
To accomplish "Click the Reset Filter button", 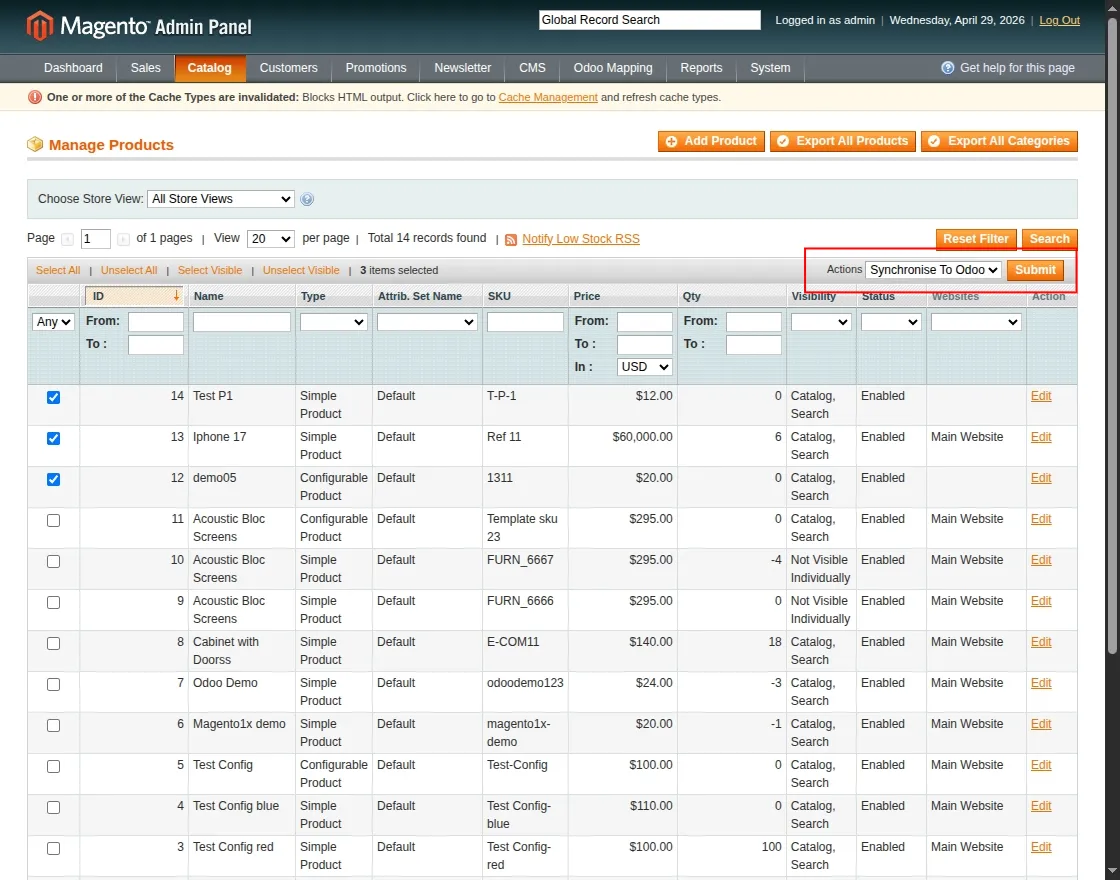I will click(x=976, y=239).
